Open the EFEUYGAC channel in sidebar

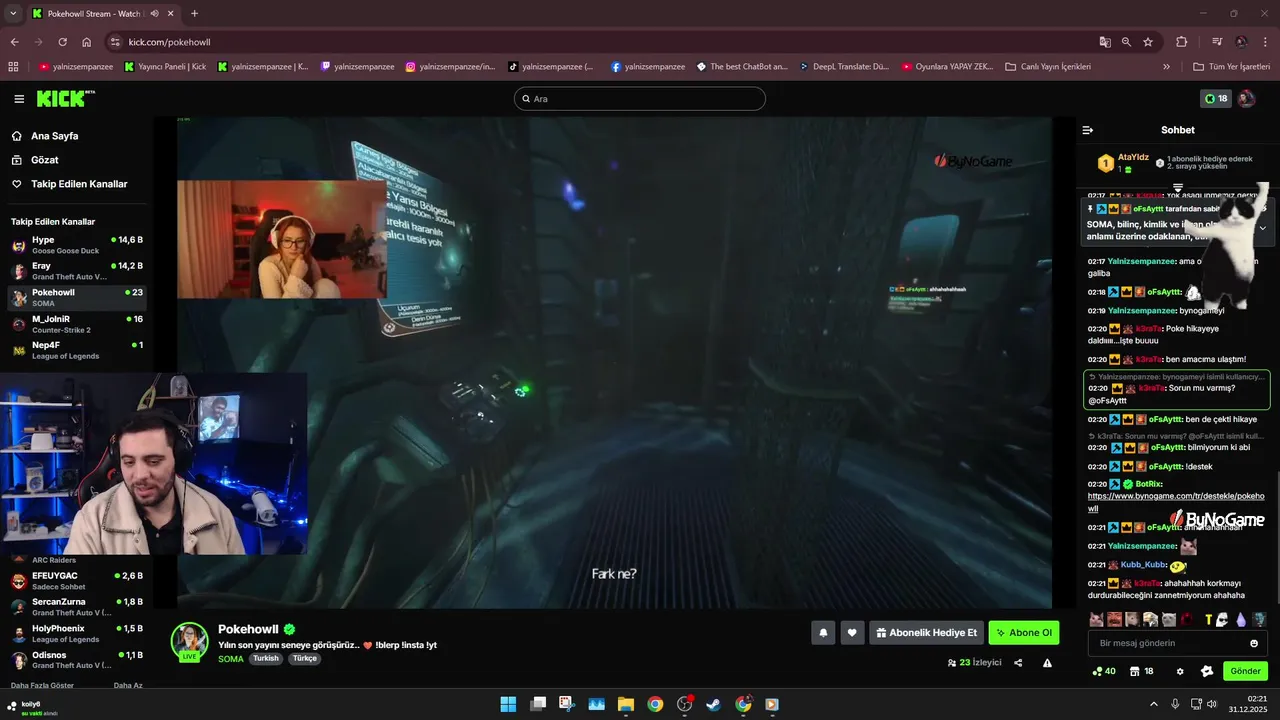77,581
